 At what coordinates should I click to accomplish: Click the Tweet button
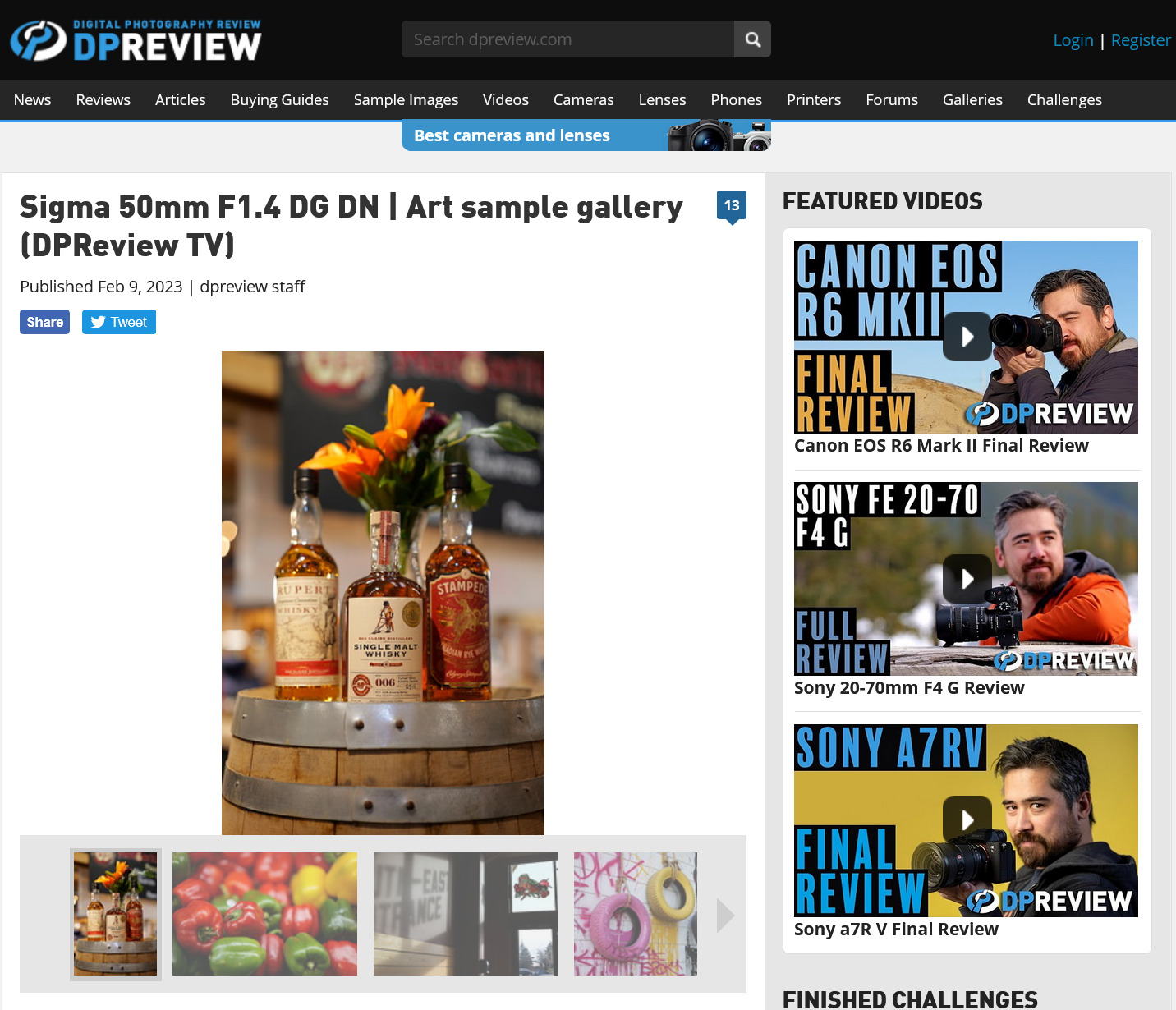pos(119,322)
